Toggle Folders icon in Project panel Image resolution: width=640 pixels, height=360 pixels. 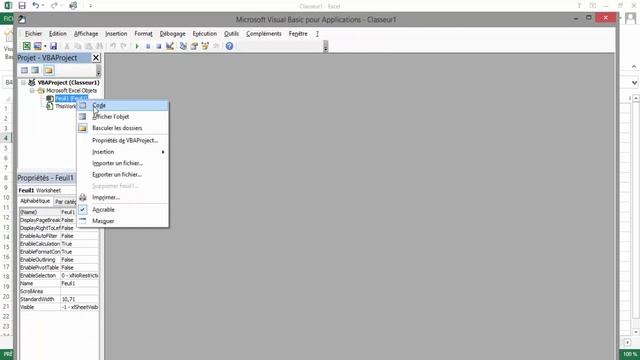(49, 70)
